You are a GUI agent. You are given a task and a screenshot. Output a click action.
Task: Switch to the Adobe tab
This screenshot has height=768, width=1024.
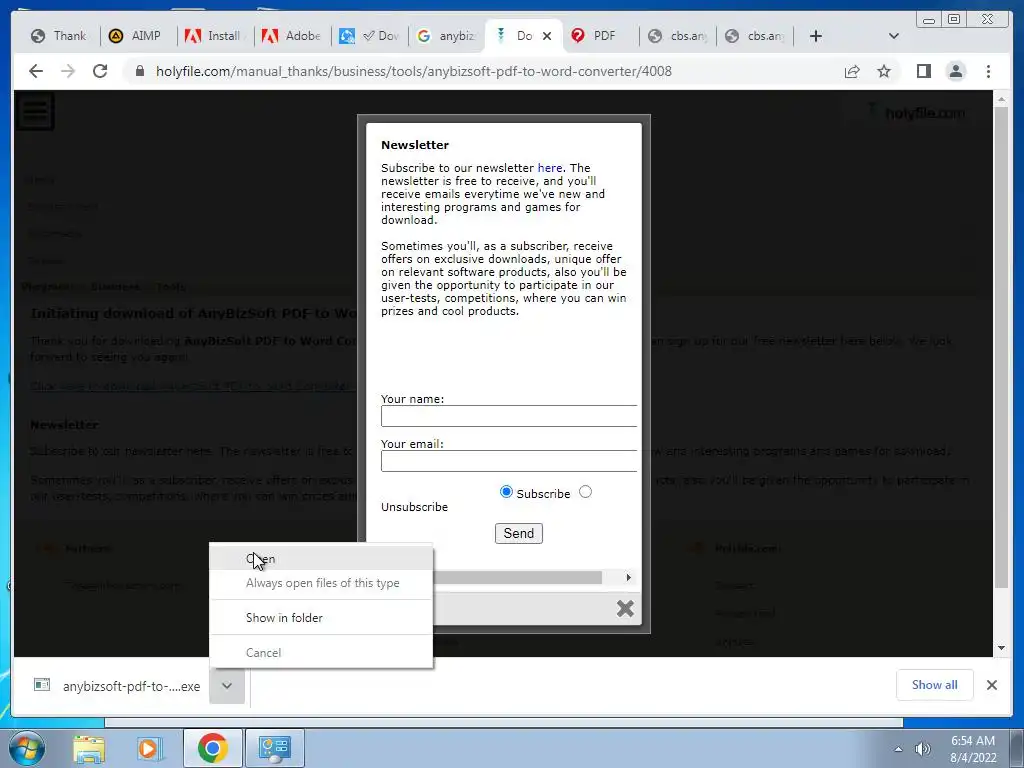click(x=291, y=36)
